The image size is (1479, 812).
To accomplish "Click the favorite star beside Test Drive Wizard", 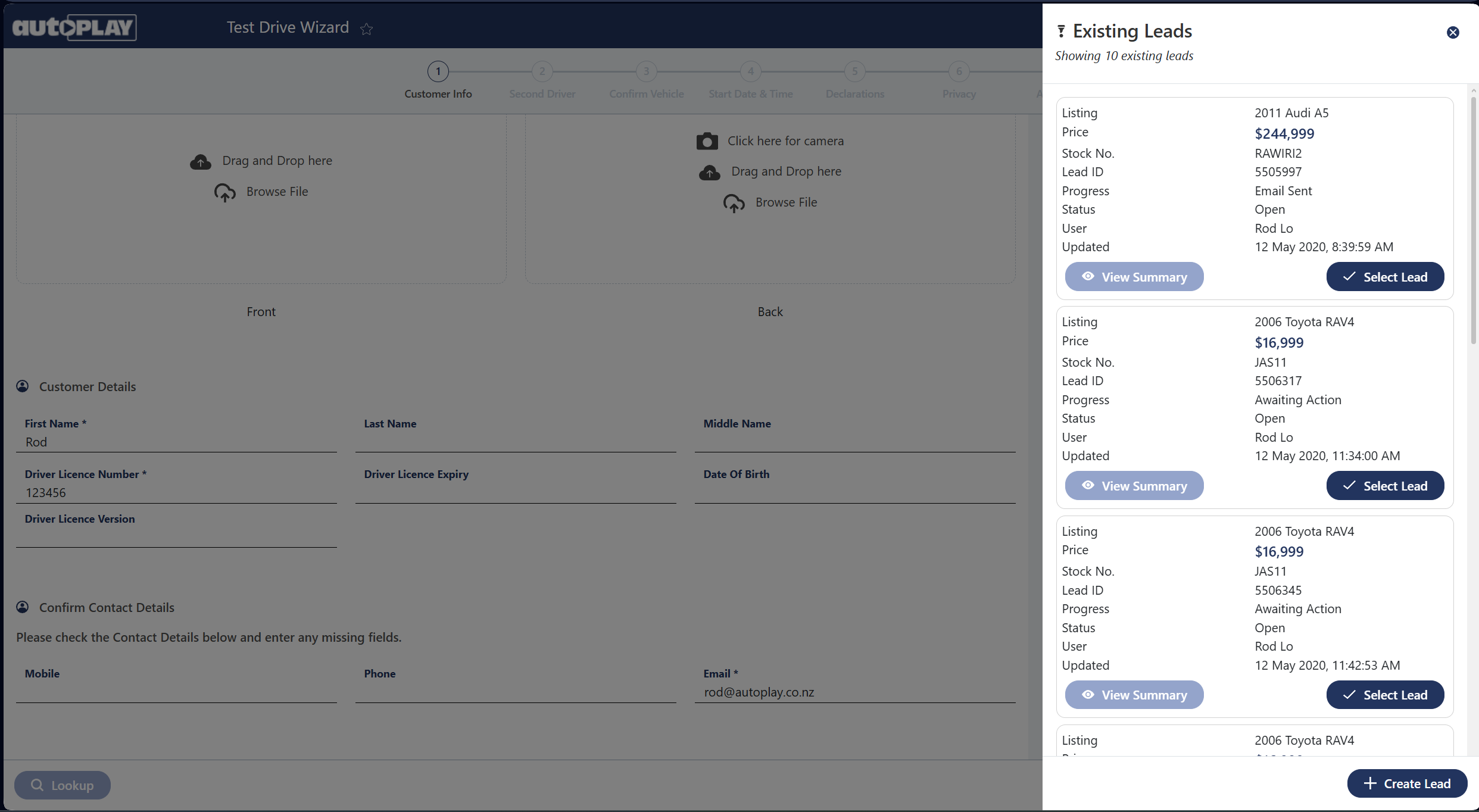I will [x=366, y=29].
